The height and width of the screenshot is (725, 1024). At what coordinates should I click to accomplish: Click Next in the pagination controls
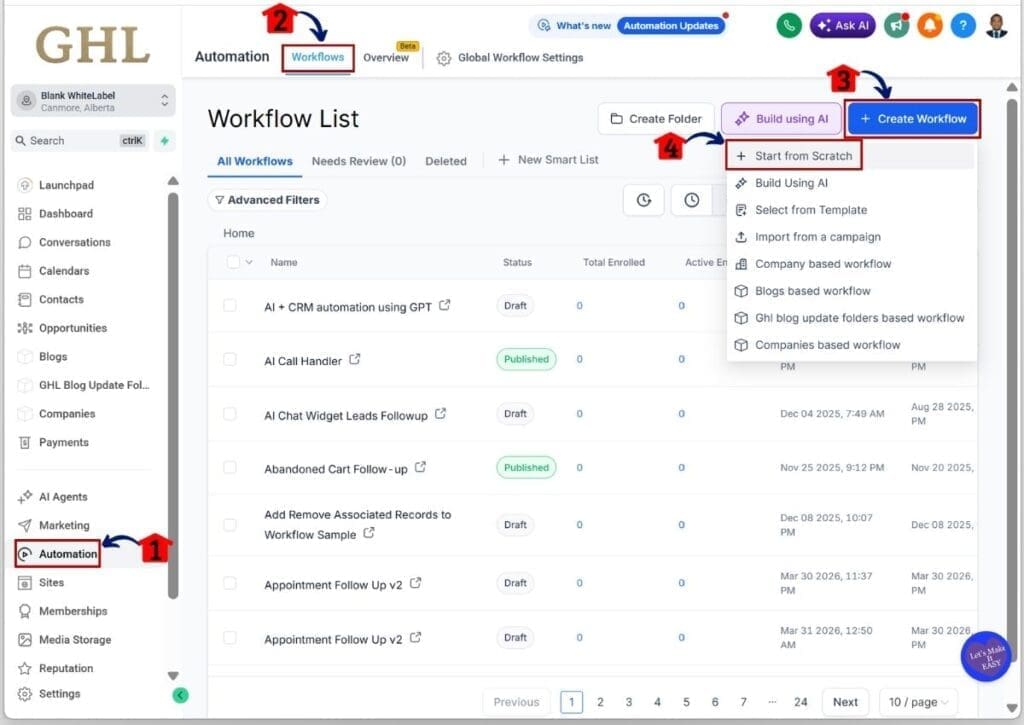pos(845,701)
